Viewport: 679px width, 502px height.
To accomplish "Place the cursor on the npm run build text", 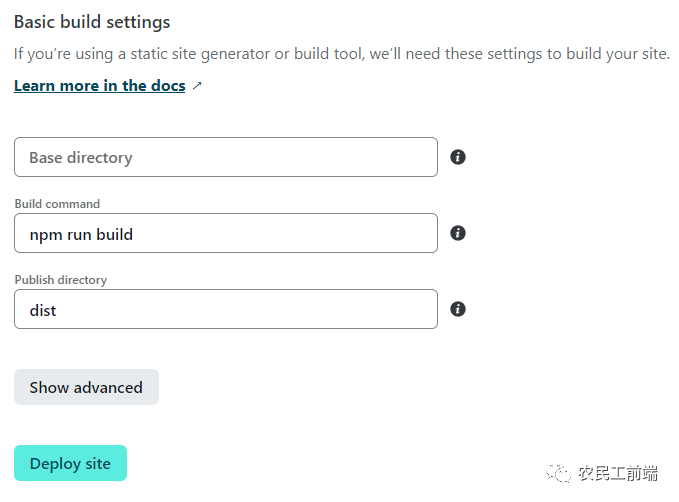I will 81,234.
